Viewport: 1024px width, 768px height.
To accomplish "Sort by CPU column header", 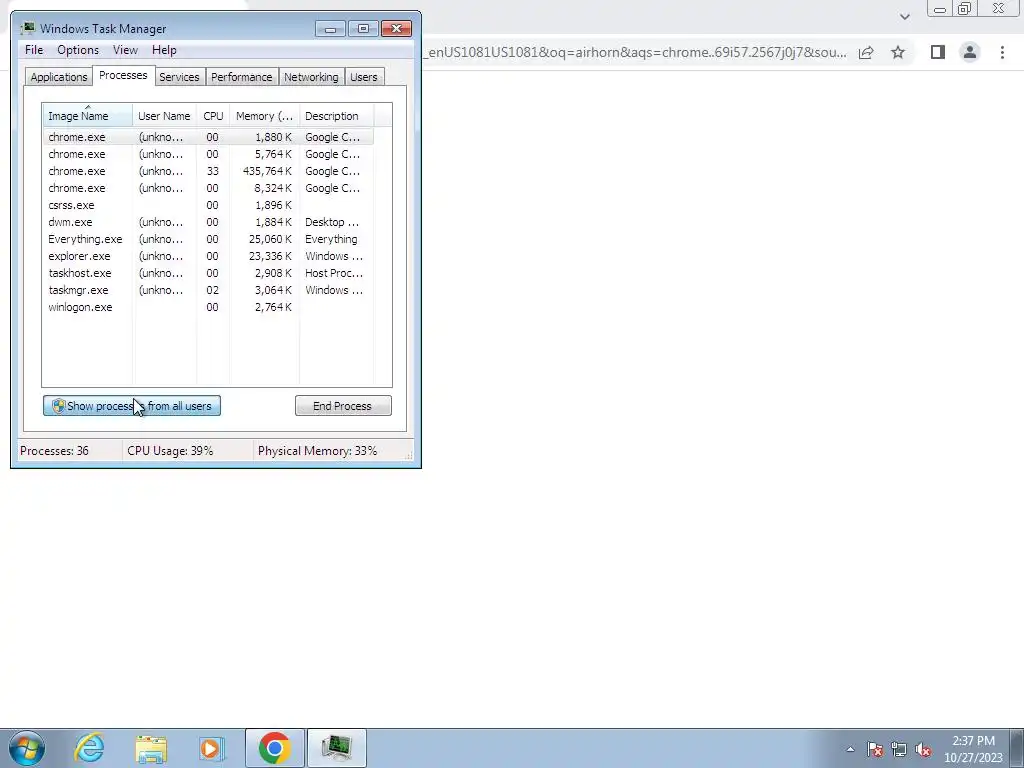I will [213, 116].
